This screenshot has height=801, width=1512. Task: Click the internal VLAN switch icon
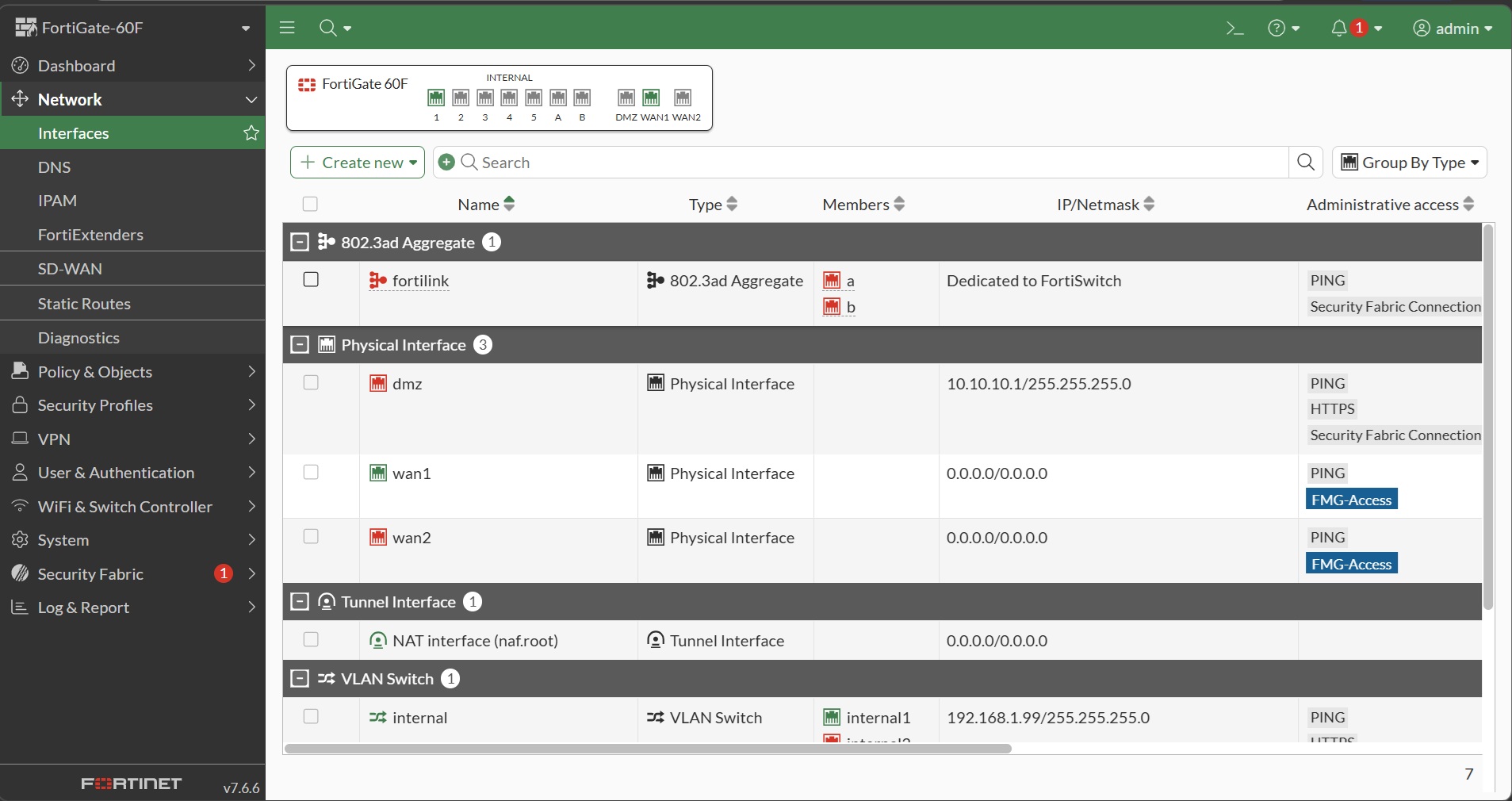pos(378,718)
